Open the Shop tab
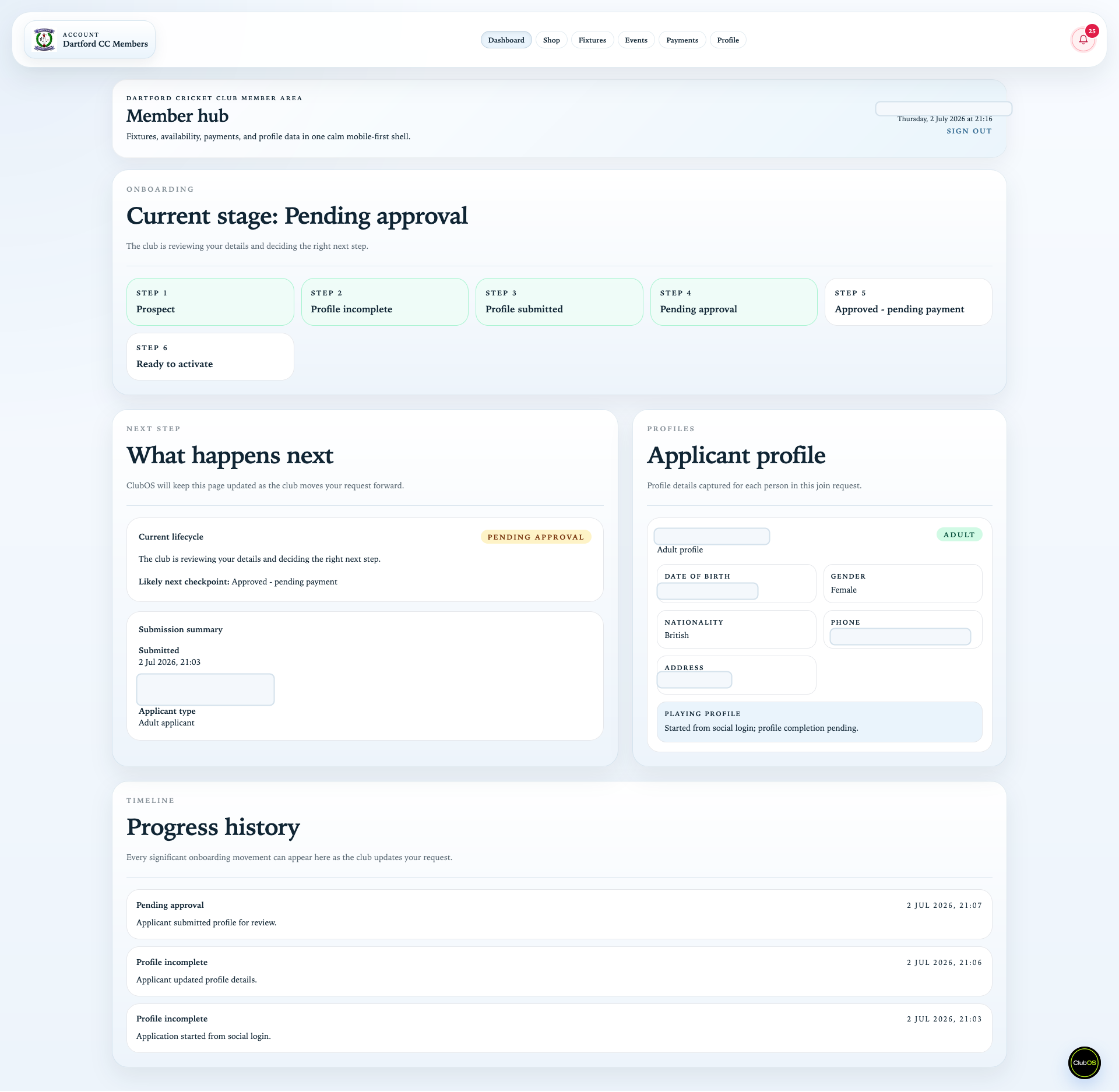Screen dimensions: 1119x1092 551,40
